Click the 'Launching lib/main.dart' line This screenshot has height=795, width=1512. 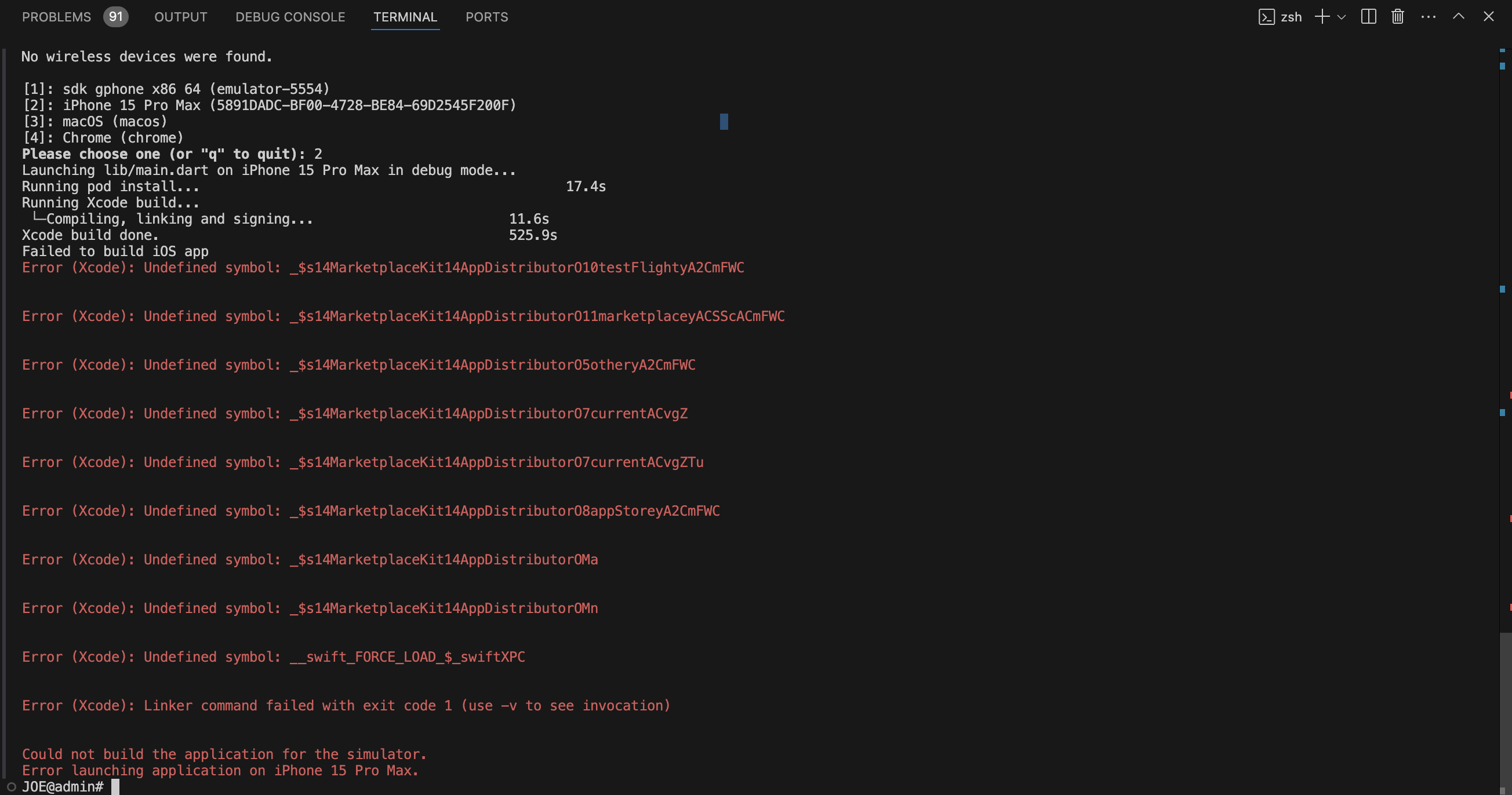(x=269, y=171)
